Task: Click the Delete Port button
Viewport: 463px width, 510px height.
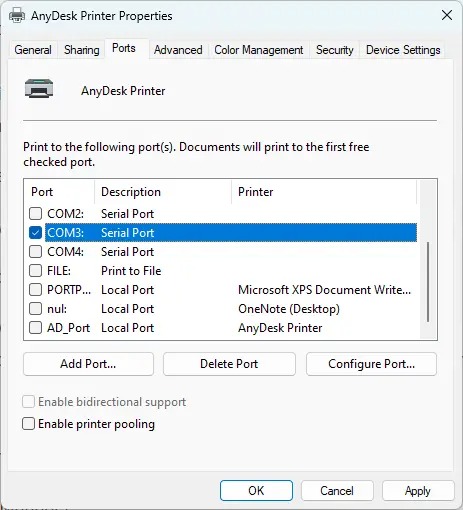Action: [x=229, y=364]
